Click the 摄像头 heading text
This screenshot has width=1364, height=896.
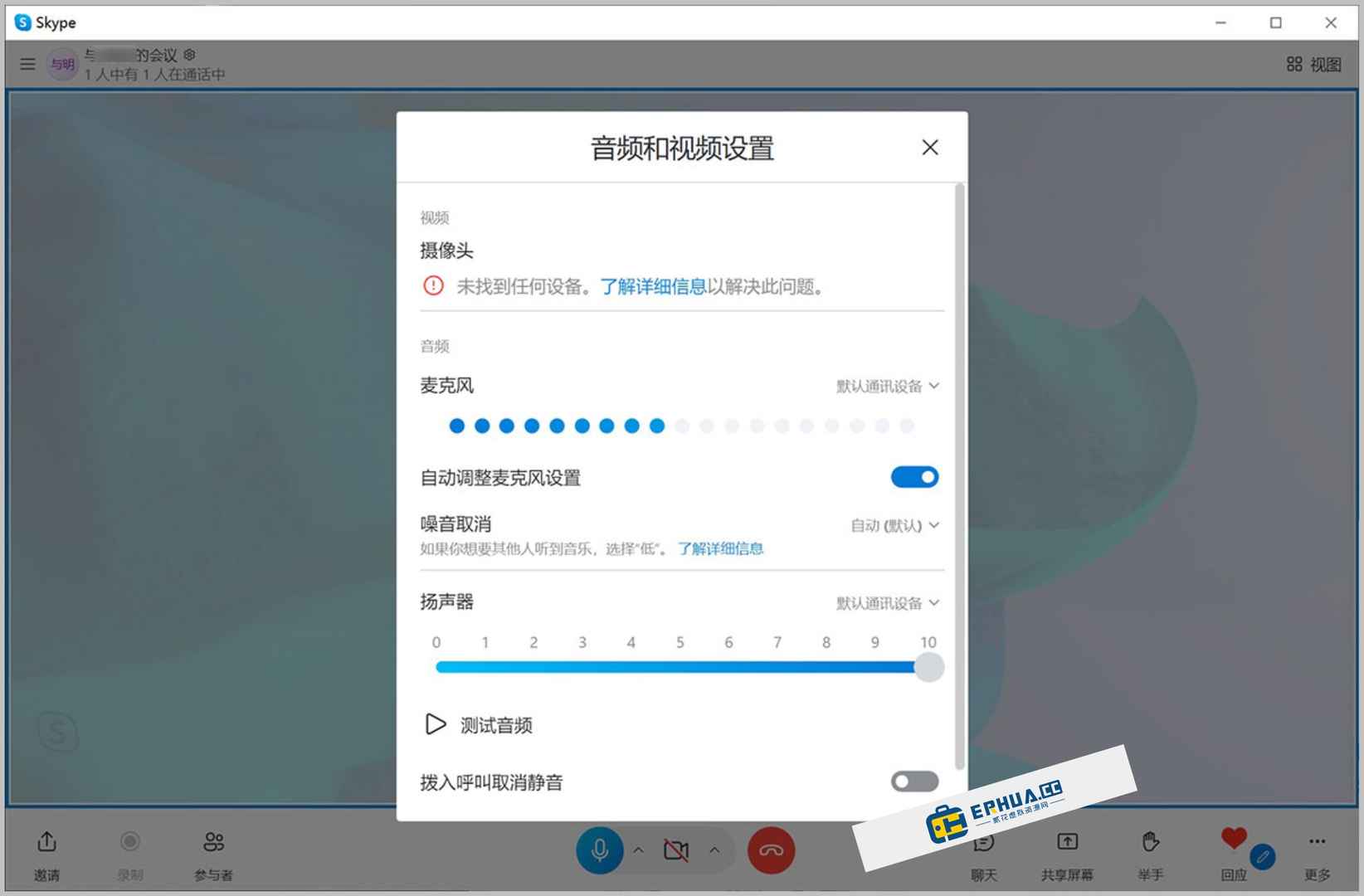click(446, 251)
